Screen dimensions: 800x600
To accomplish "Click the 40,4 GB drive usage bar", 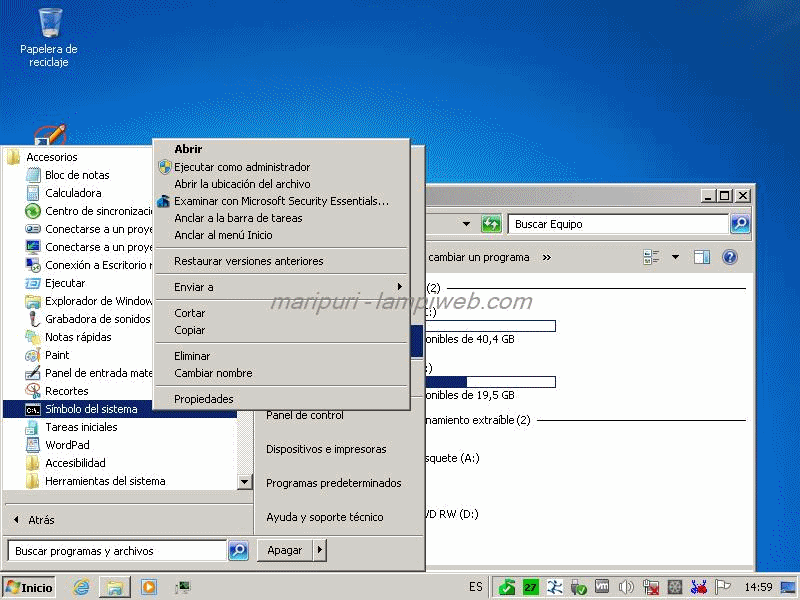I will click(x=490, y=326).
